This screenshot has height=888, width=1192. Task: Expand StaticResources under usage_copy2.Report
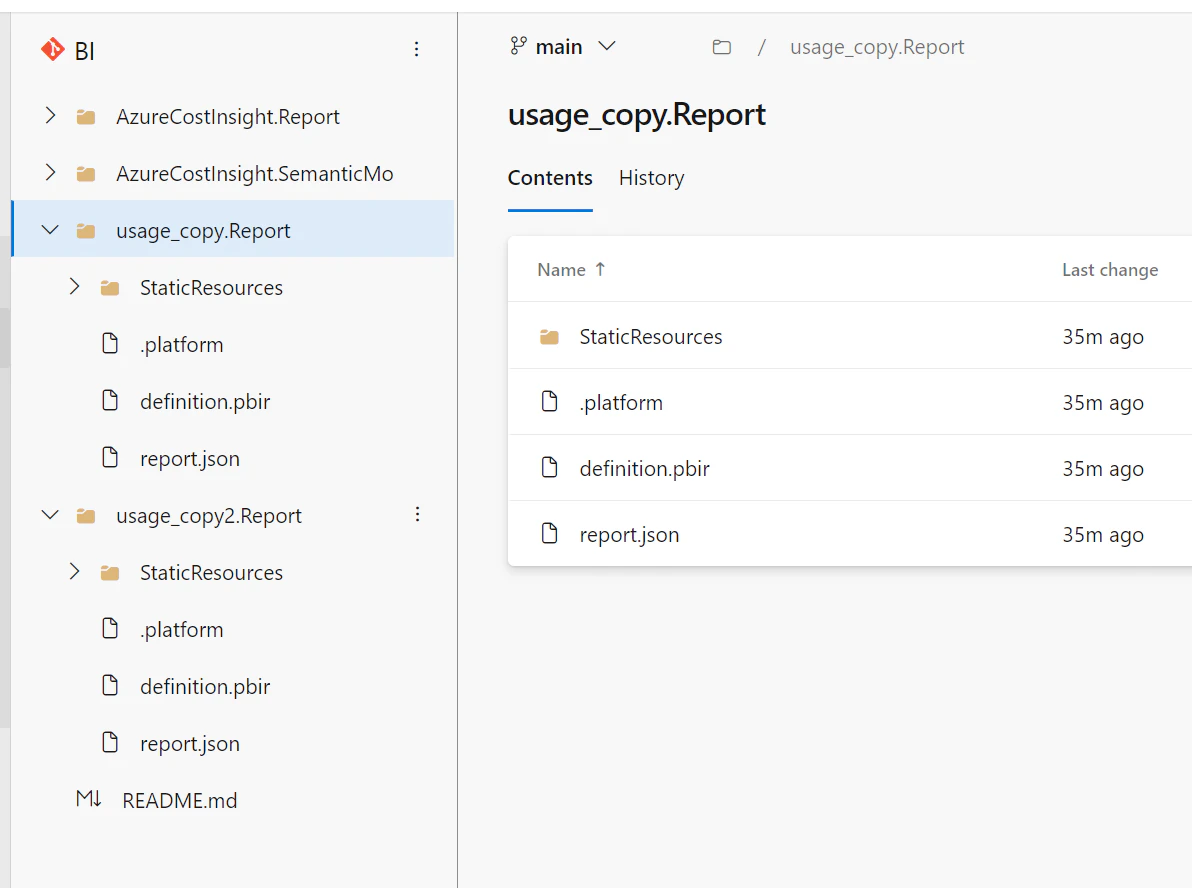74,572
